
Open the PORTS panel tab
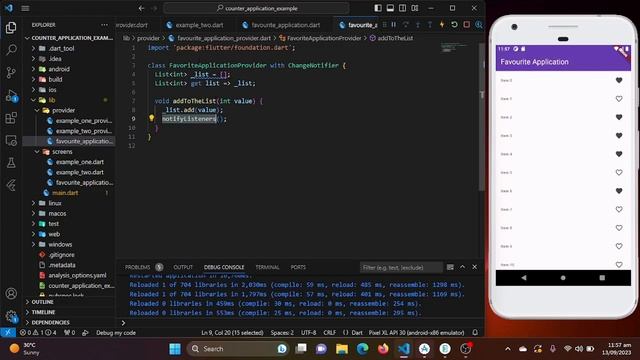pos(298,267)
